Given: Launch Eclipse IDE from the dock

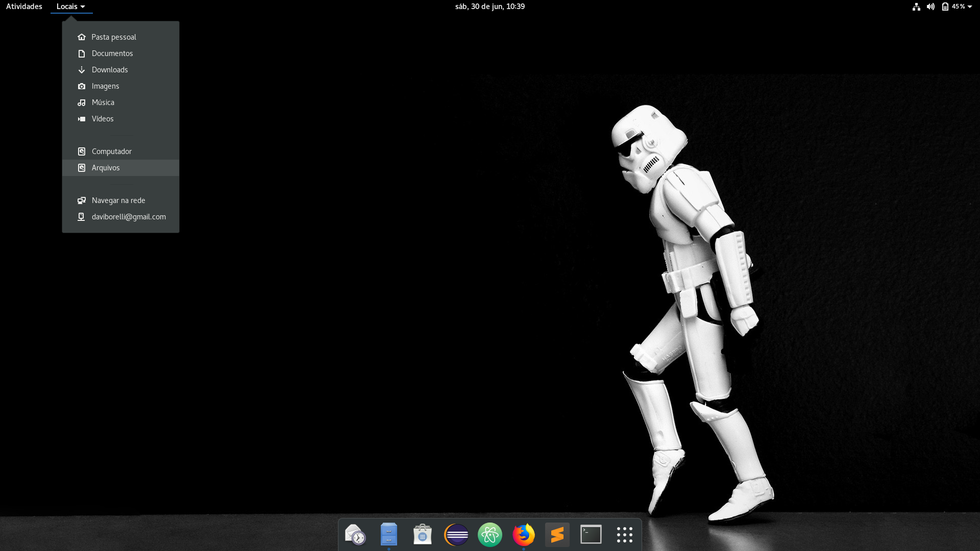Looking at the screenshot, I should tap(456, 535).
